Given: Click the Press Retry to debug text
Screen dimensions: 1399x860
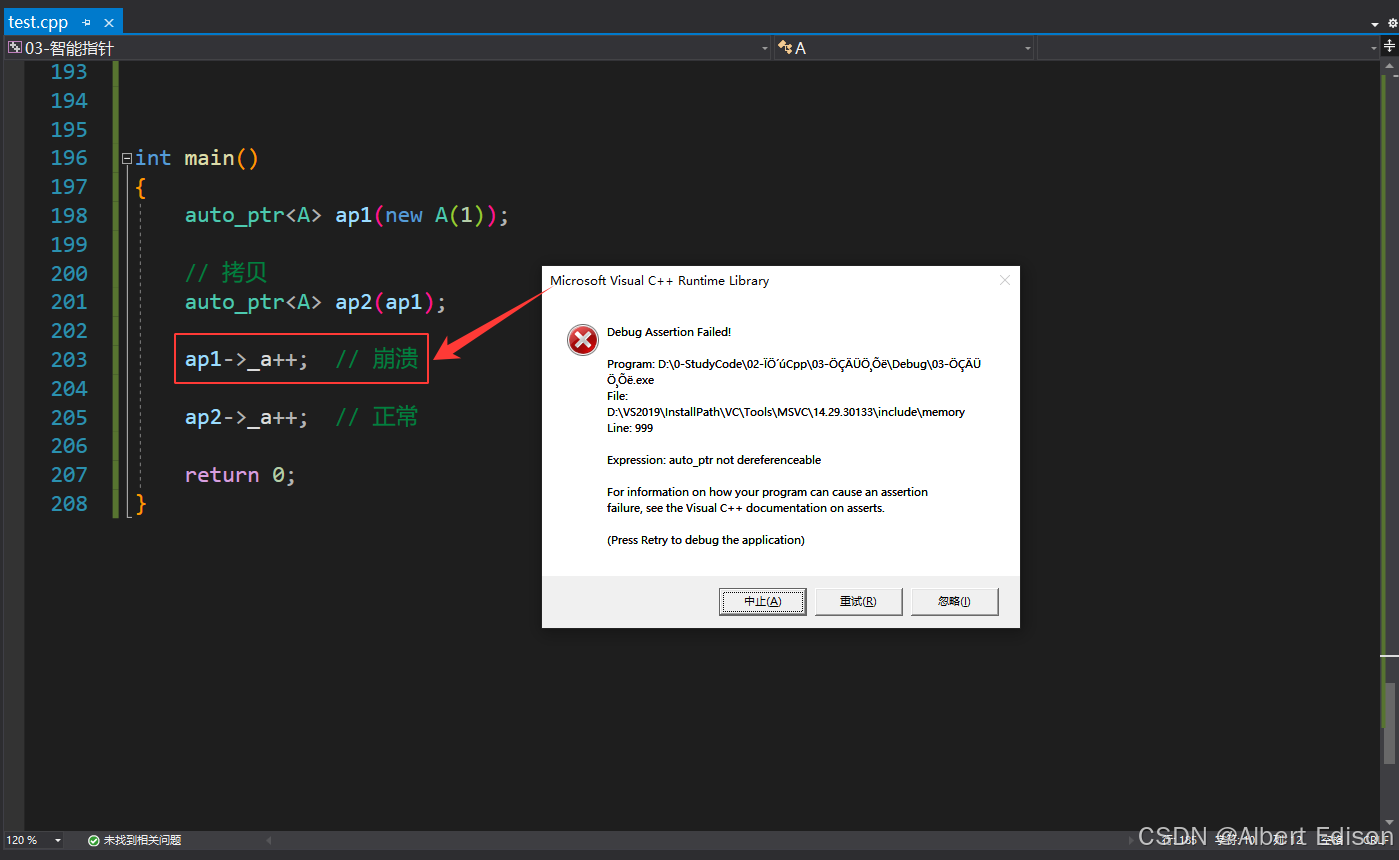Looking at the screenshot, I should 706,540.
